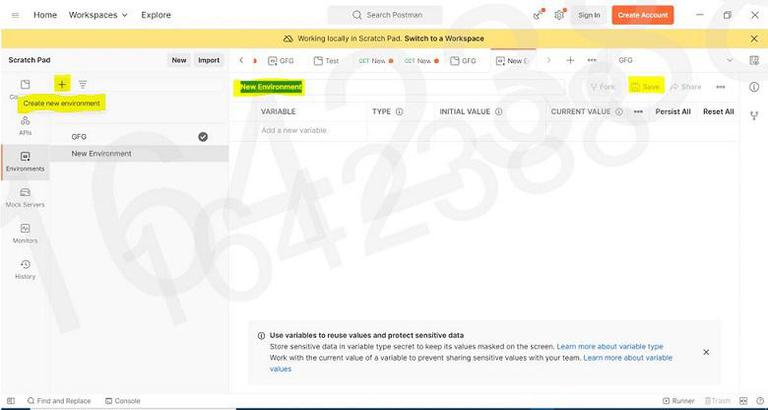Screen dimensions: 768x410
Task: Dismiss the Scratch Pad yellow banner
Action: (x=754, y=38)
